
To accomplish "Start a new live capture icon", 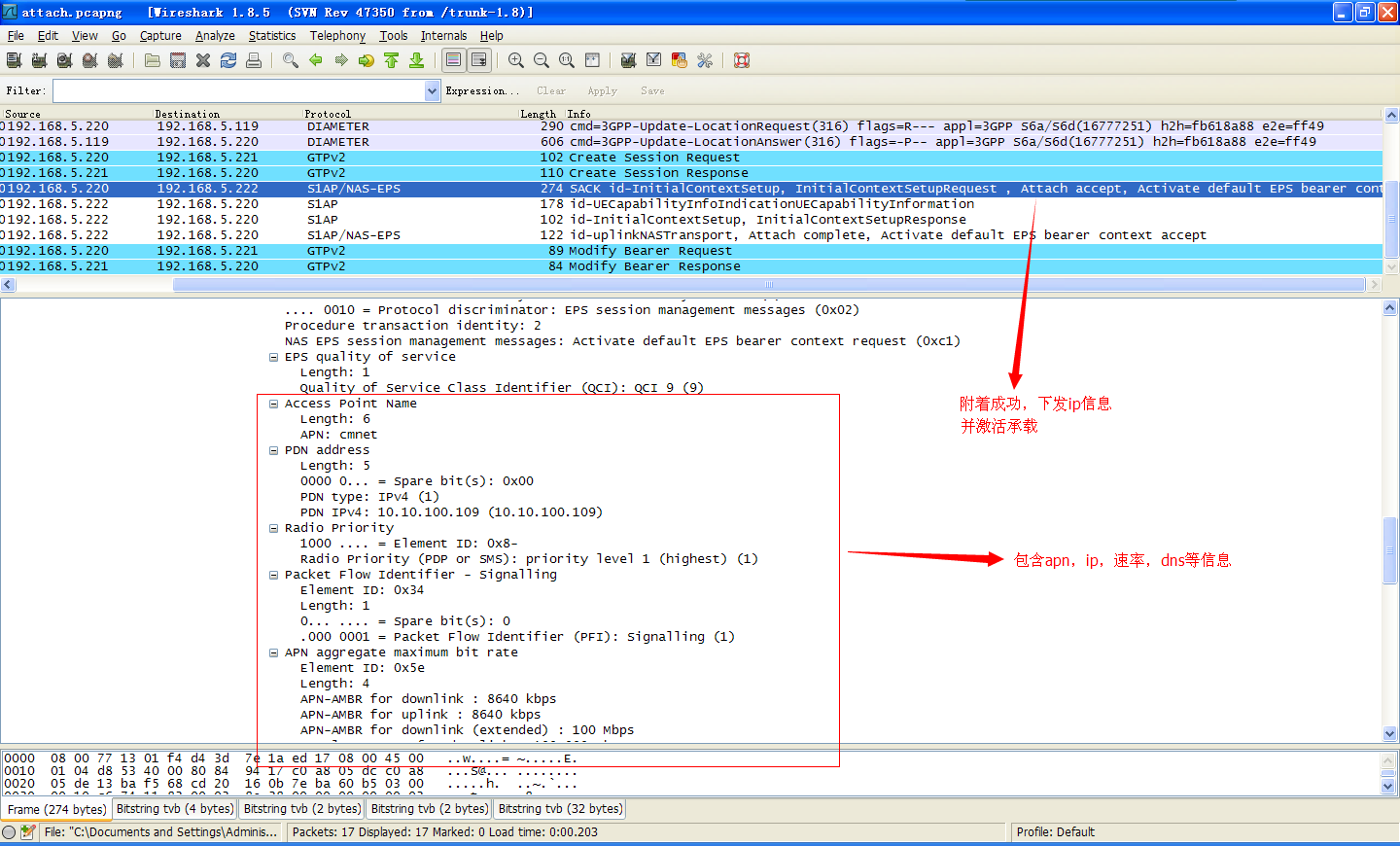I will tap(64, 60).
